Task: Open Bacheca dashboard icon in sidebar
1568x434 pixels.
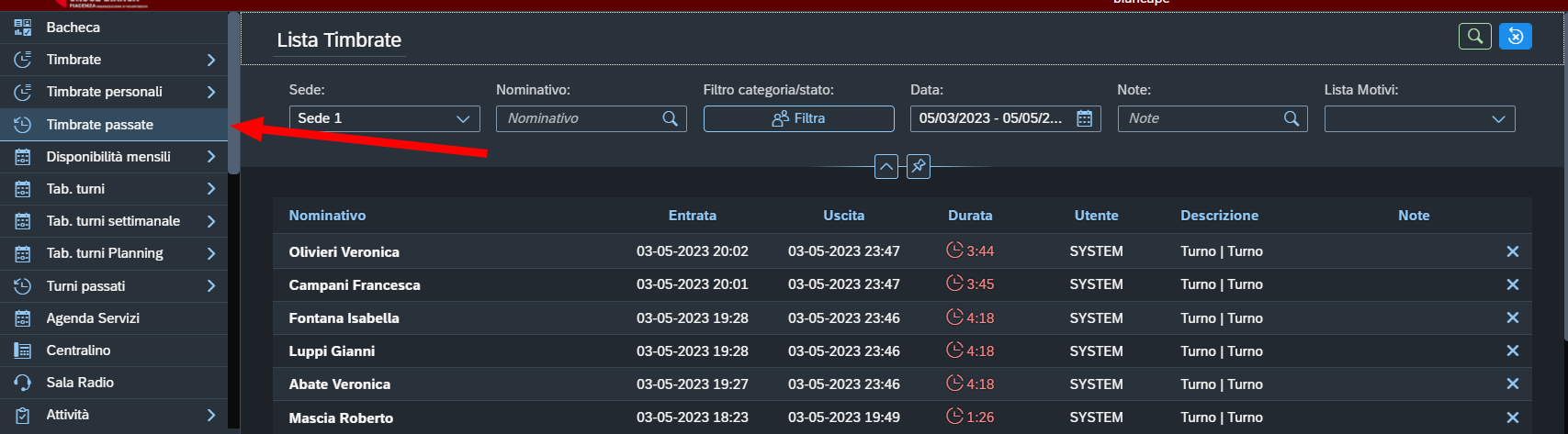Action: [23, 28]
